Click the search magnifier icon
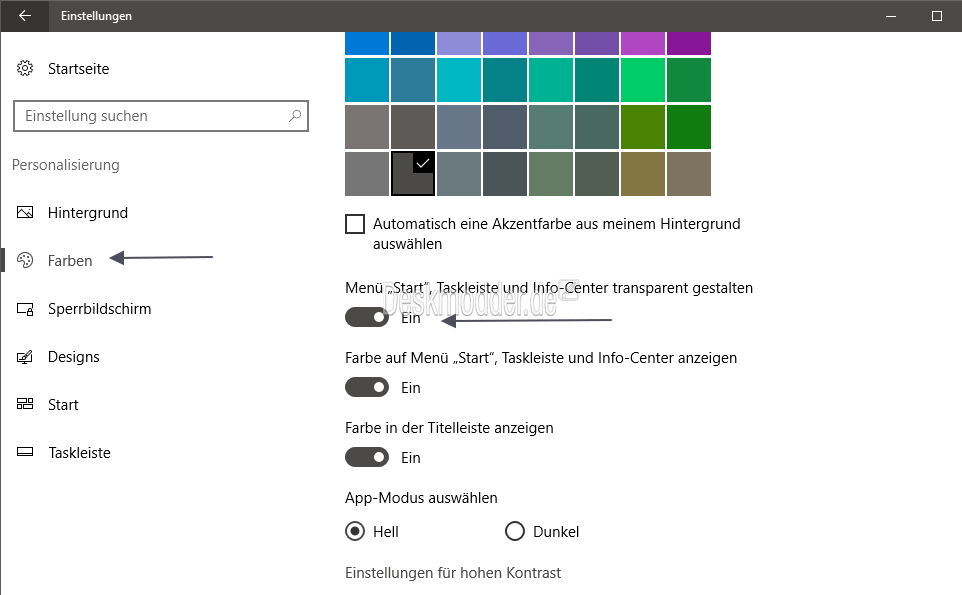The height and width of the screenshot is (595, 962). [295, 115]
